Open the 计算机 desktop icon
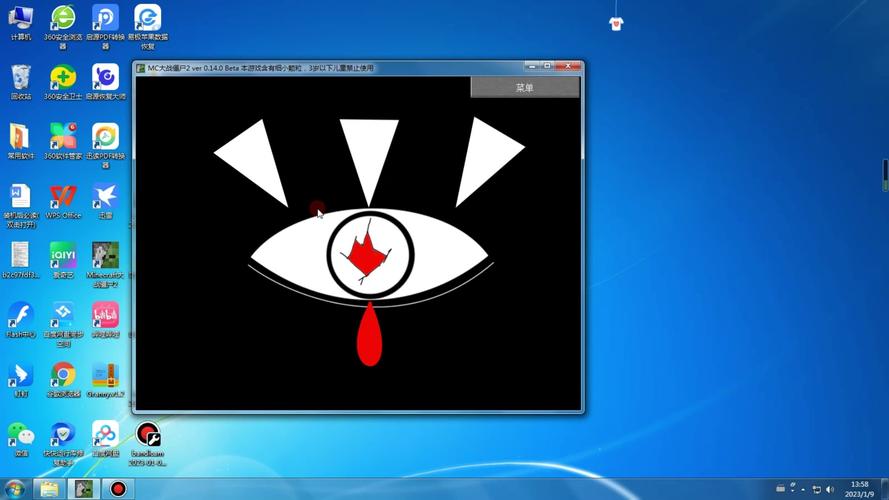The image size is (889, 500). click(x=20, y=23)
